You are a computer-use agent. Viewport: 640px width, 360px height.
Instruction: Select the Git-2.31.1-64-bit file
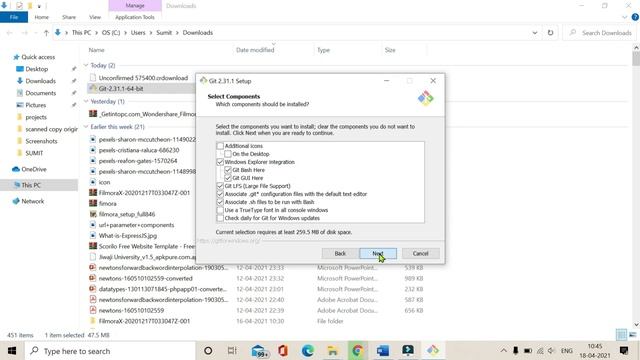pos(121,89)
